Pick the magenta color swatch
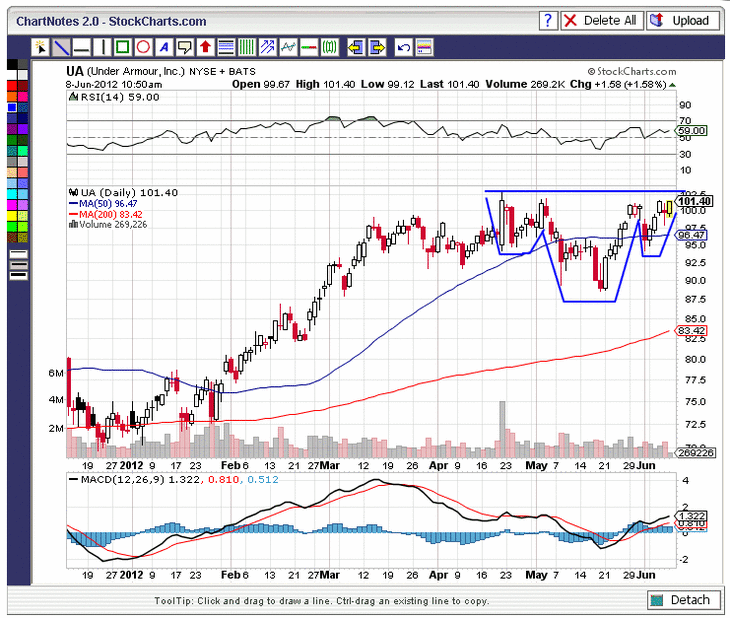 [12, 204]
